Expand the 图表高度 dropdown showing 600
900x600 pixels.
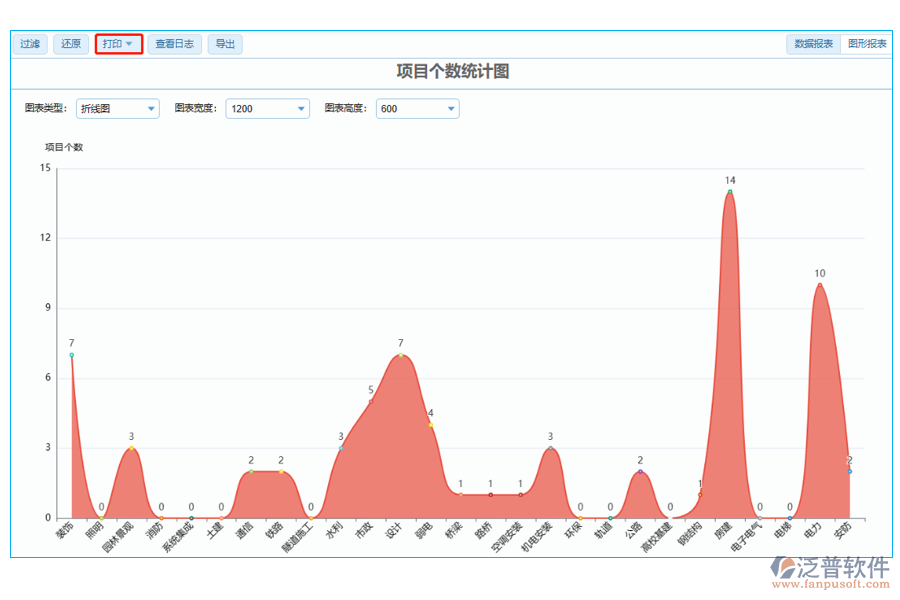pos(417,108)
